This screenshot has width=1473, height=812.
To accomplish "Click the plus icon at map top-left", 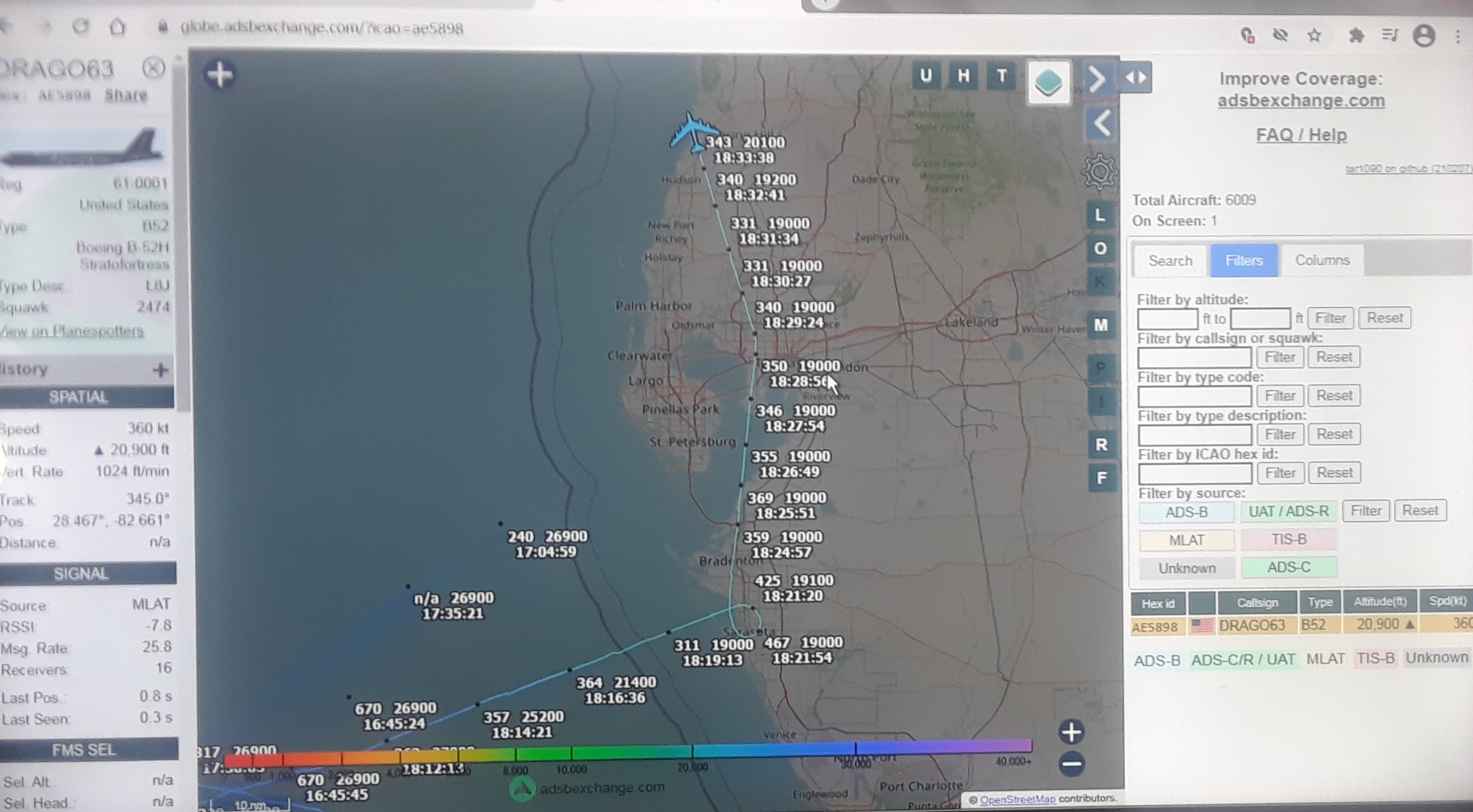I will [x=220, y=74].
